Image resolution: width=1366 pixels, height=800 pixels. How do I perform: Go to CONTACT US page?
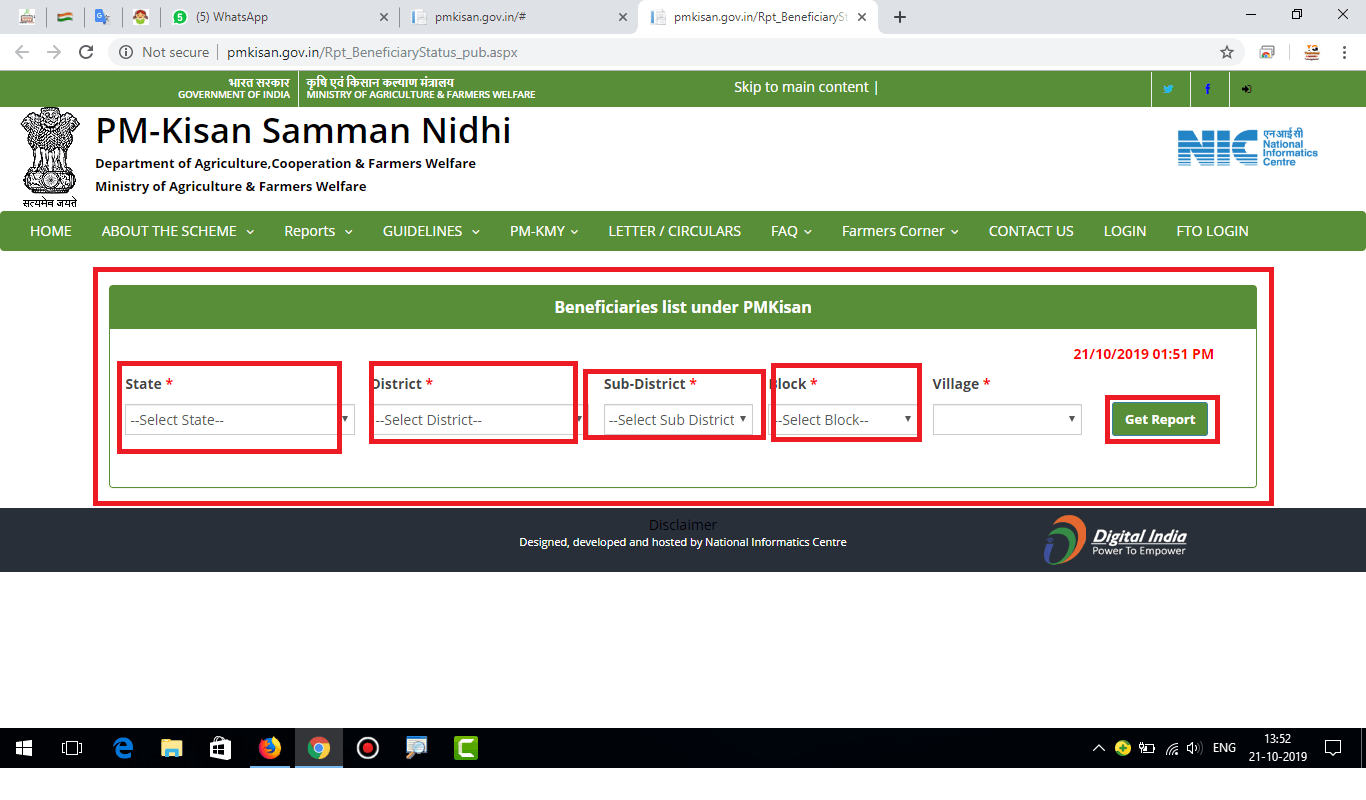tap(1031, 231)
